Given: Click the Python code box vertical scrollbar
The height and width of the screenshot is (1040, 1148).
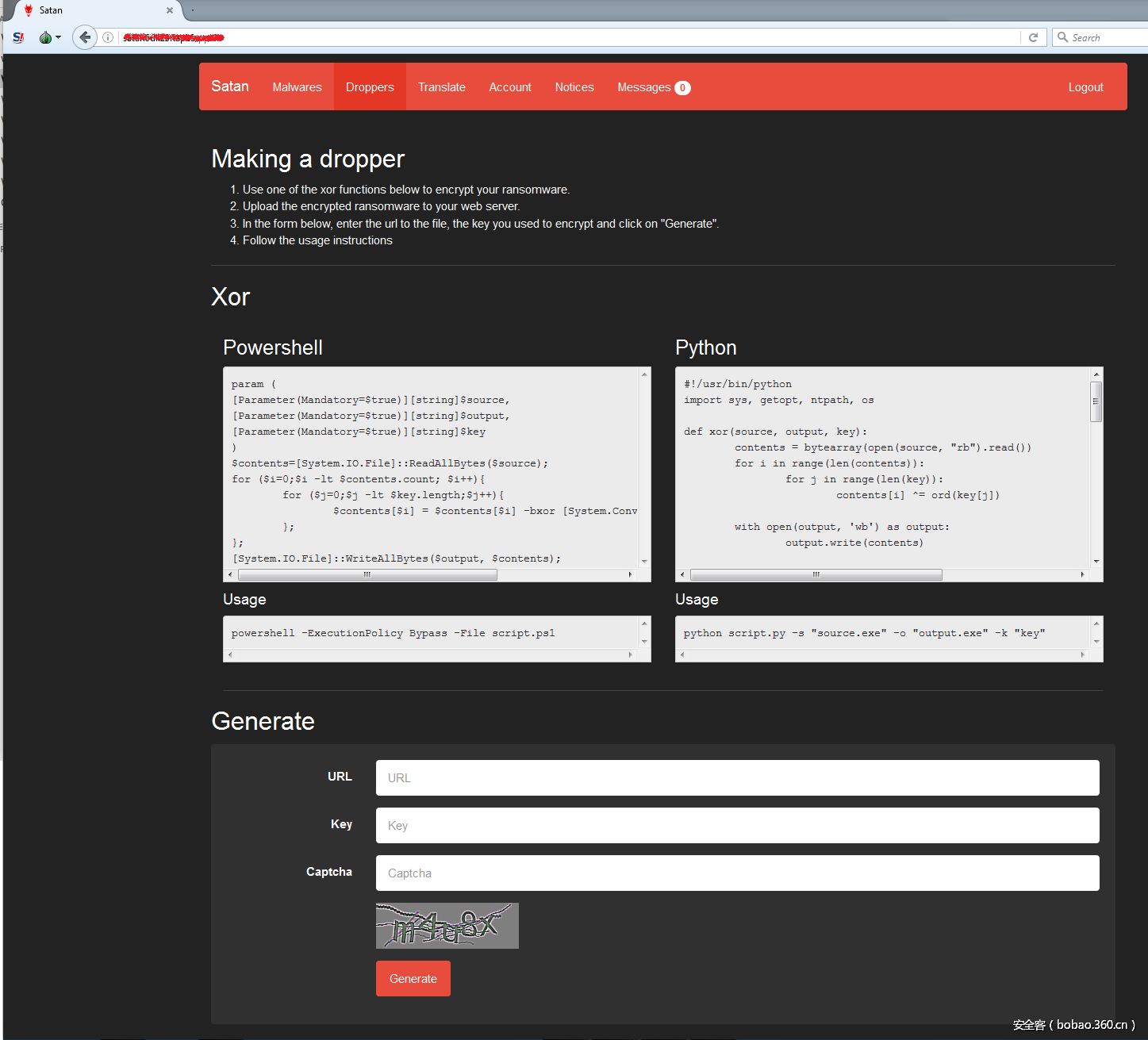Looking at the screenshot, I should [1096, 401].
